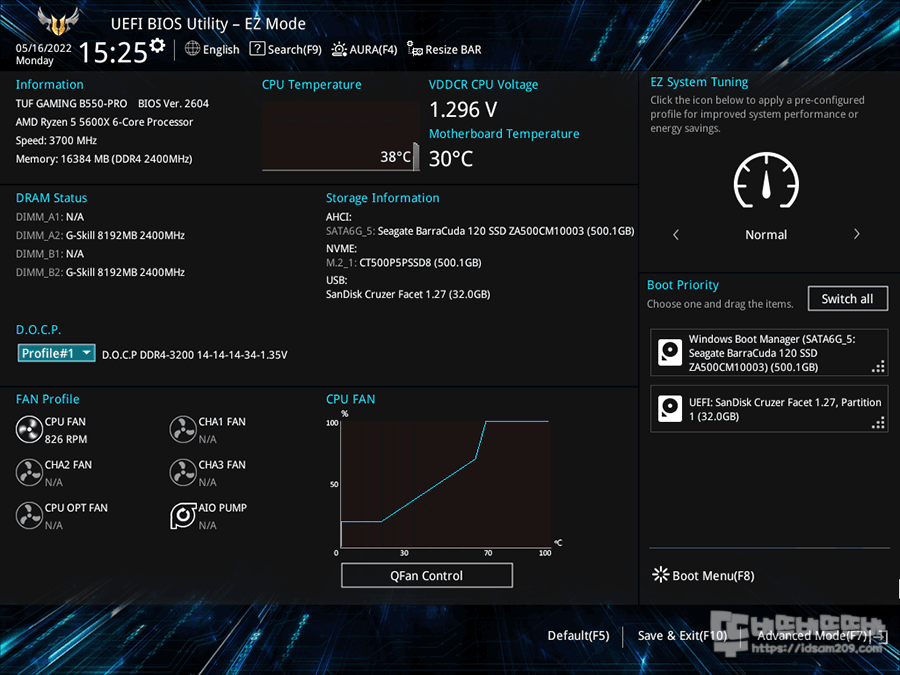The image size is (900, 675).
Task: Click the DIMM_B2 G-Skill 8192MB entry
Action: pyautogui.click(x=100, y=272)
